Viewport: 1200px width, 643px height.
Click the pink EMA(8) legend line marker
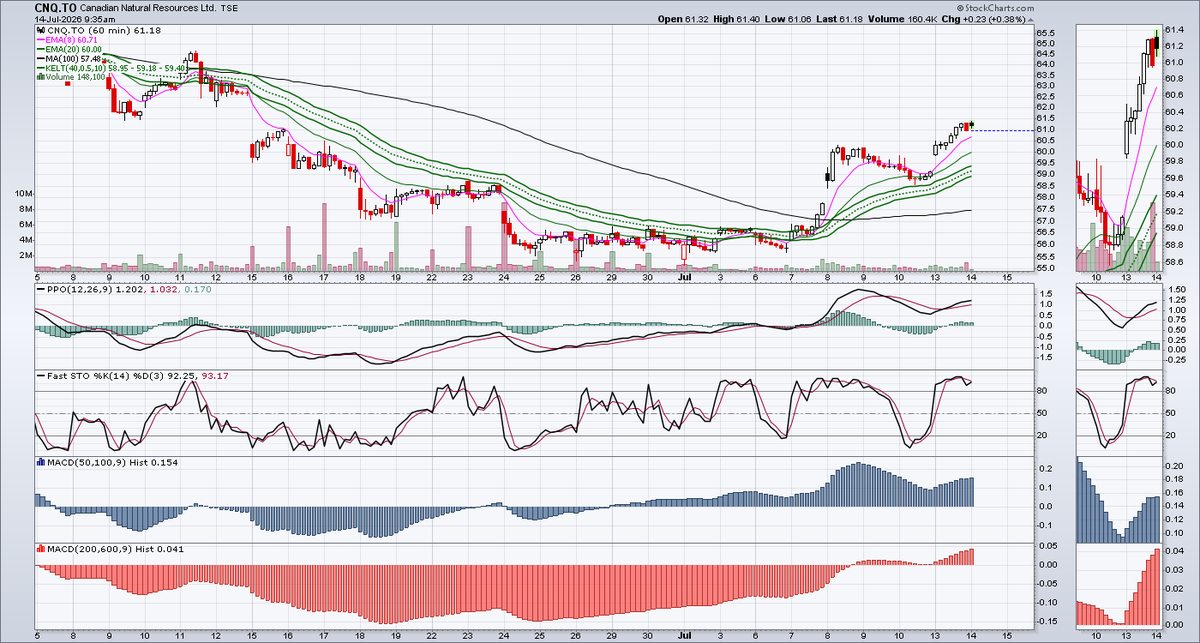click(x=41, y=41)
